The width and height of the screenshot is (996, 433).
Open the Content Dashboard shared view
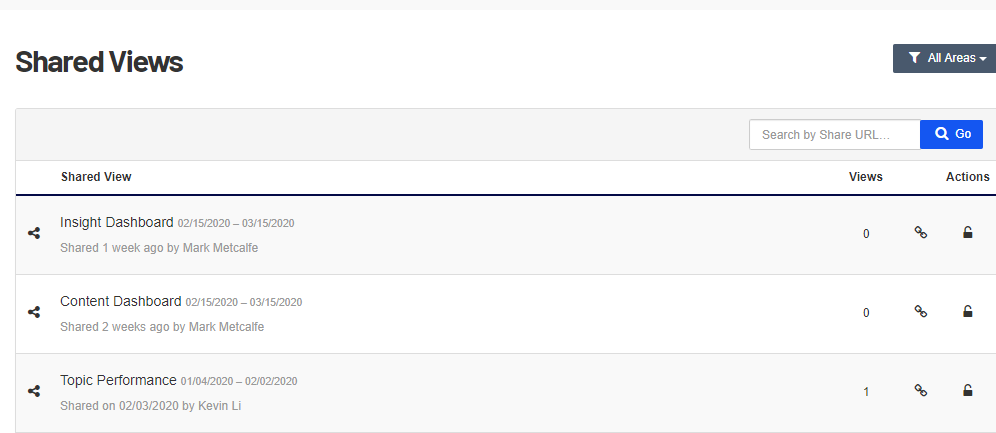(121, 301)
